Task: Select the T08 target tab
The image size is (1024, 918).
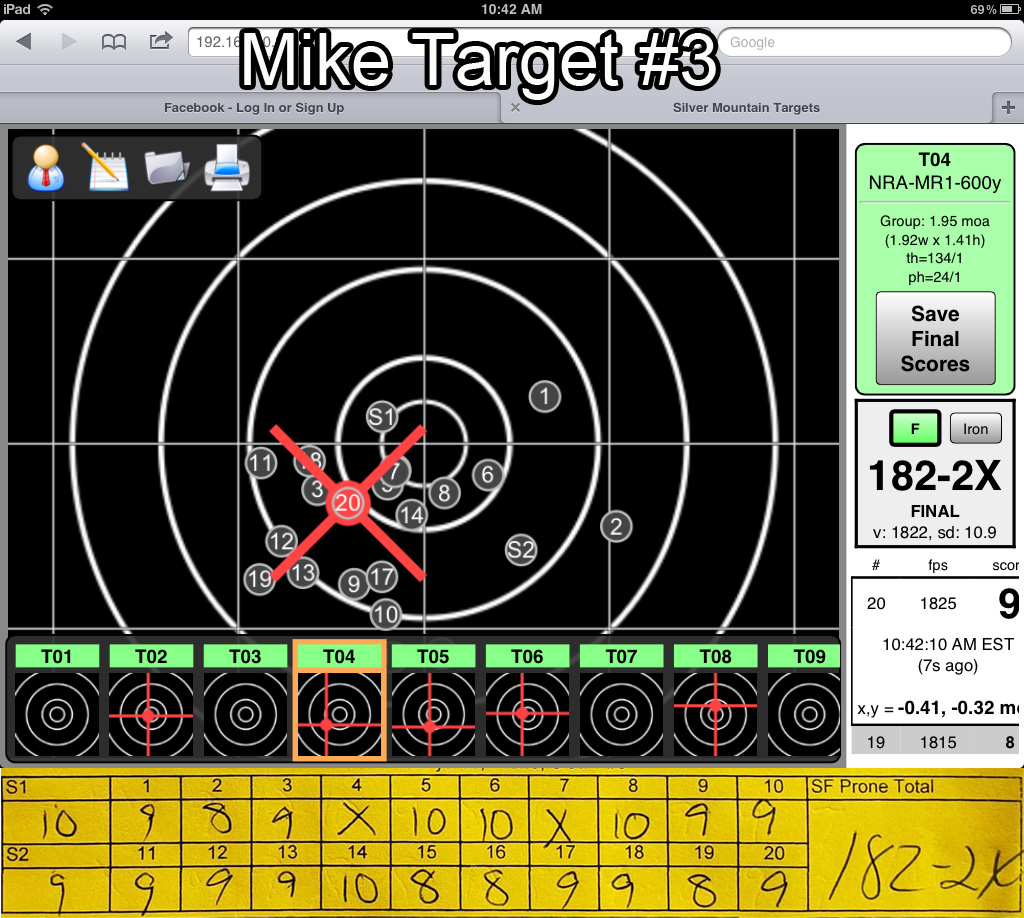Action: (x=715, y=656)
